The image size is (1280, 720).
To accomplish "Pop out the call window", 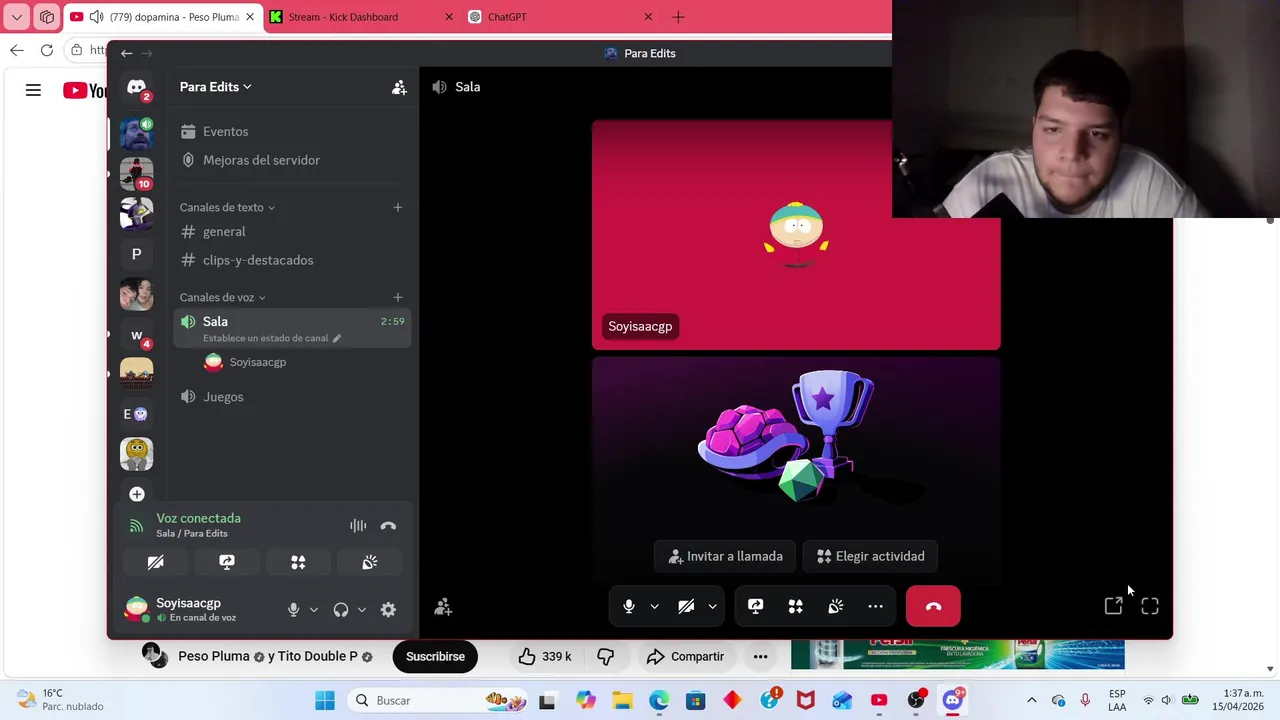I will tap(1113, 606).
